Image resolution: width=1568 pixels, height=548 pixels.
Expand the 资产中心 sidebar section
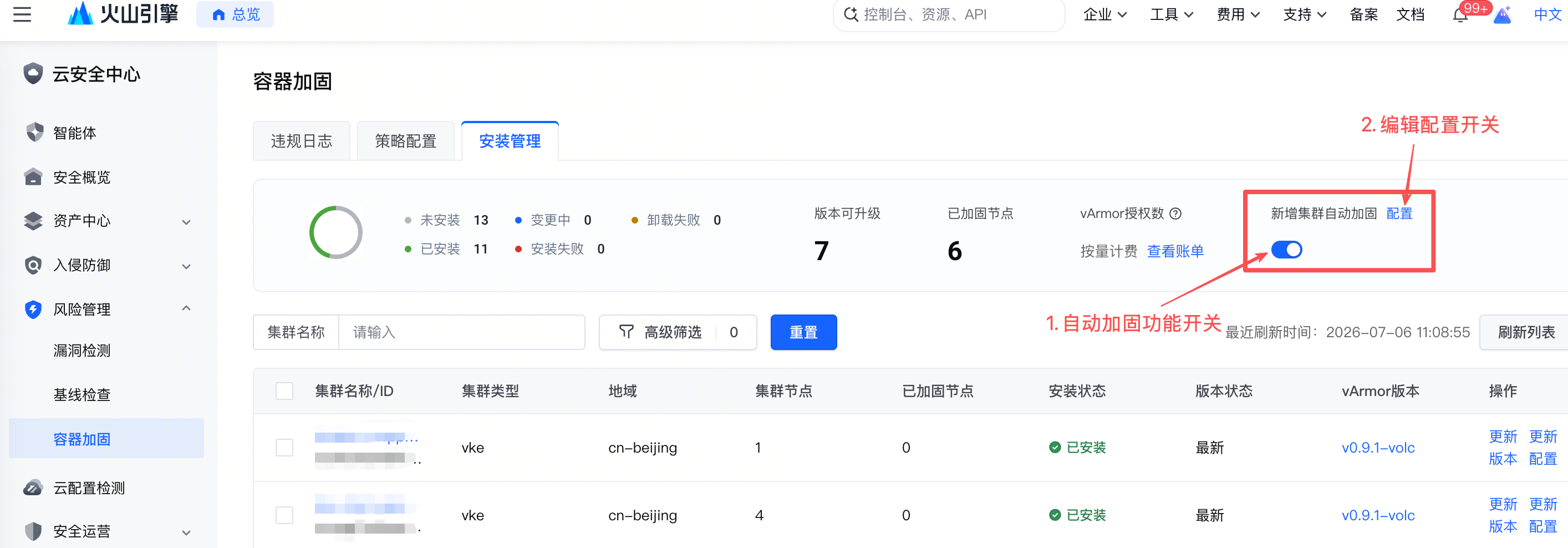point(186,222)
